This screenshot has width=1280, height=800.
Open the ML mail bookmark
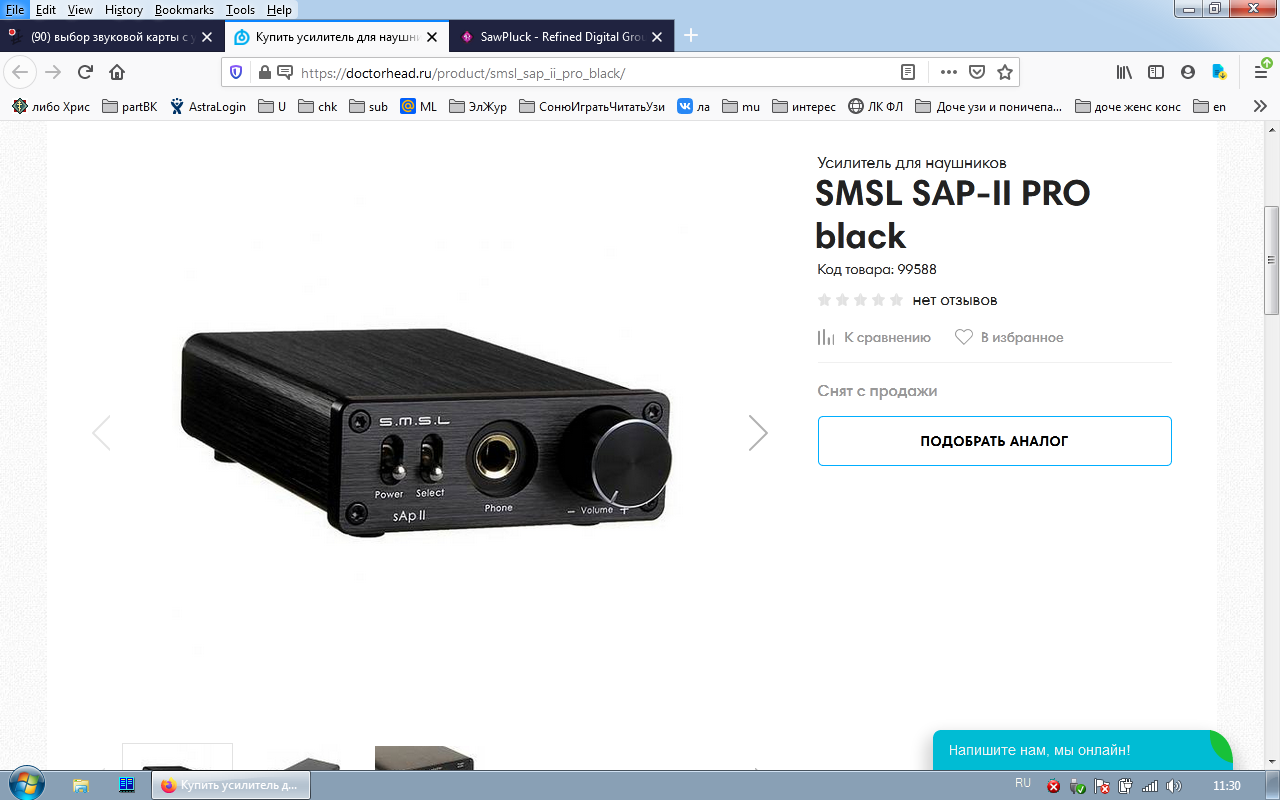pos(419,107)
